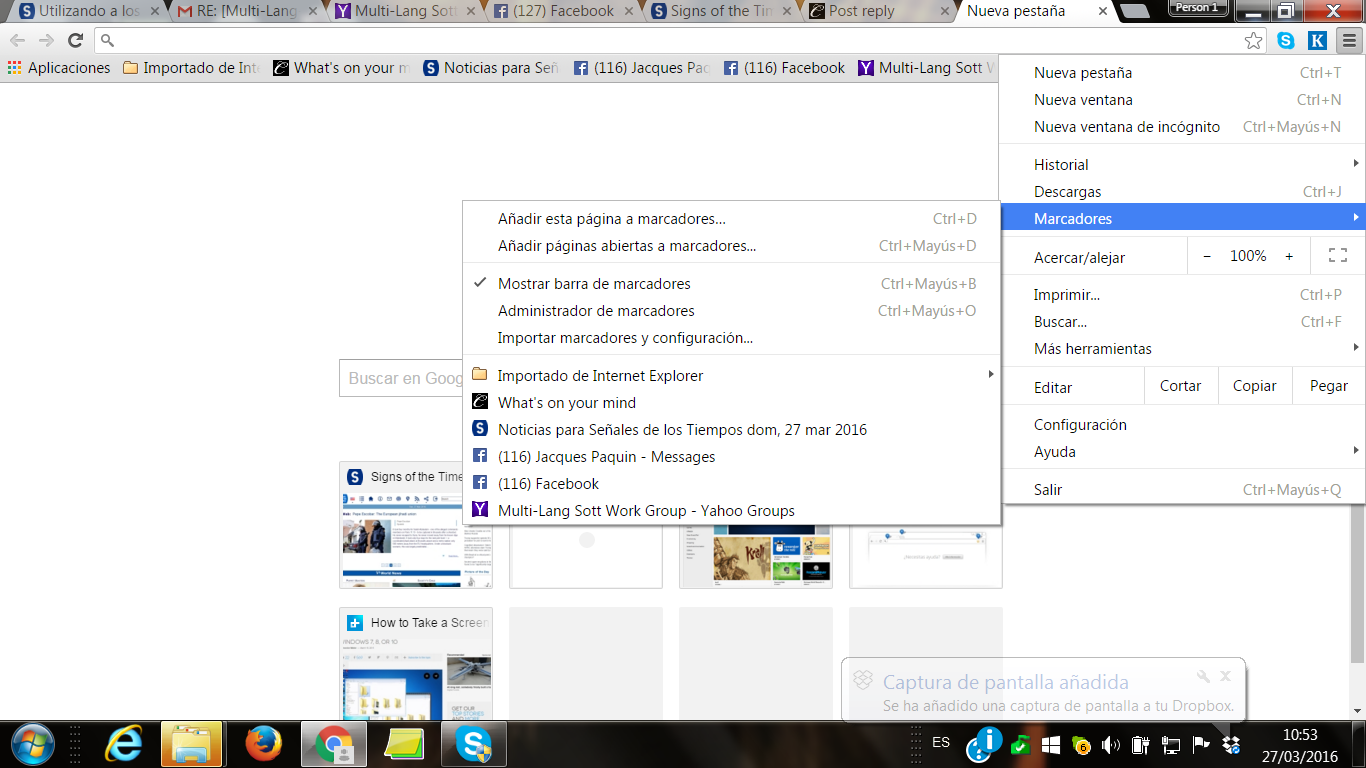Viewport: 1366px width, 768px height.
Task: Toggle Mostrar barra de marcadores option
Action: pos(594,284)
